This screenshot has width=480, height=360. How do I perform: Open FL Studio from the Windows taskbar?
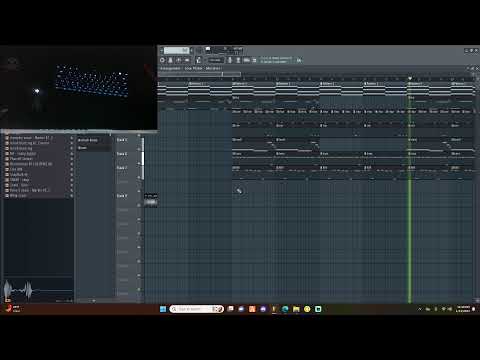click(x=274, y=309)
